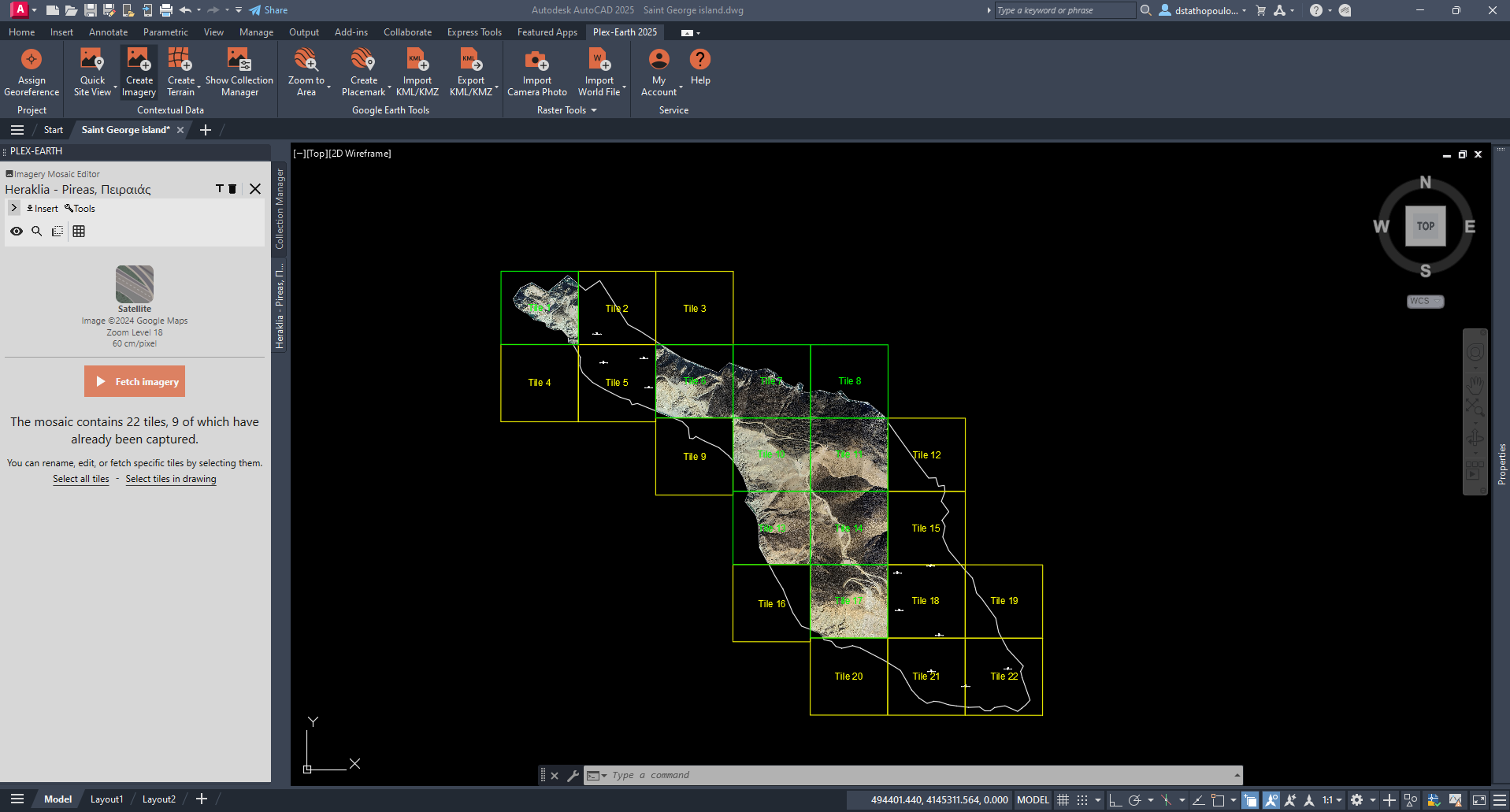Screen dimensions: 1510x812
Task: Open the polar tracking angle dropdown
Action: point(1150,800)
